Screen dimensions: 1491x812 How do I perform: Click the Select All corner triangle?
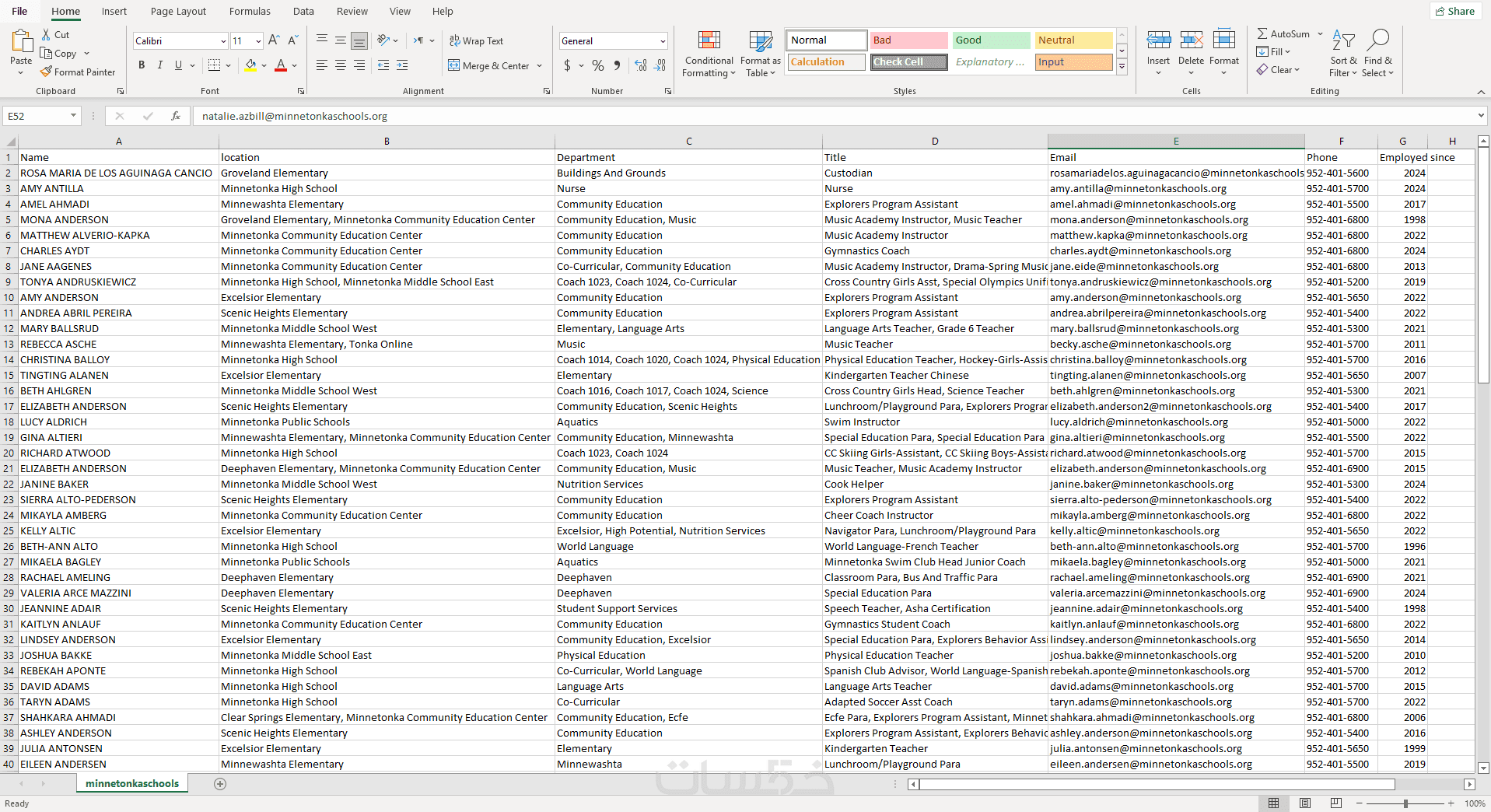tap(10, 142)
